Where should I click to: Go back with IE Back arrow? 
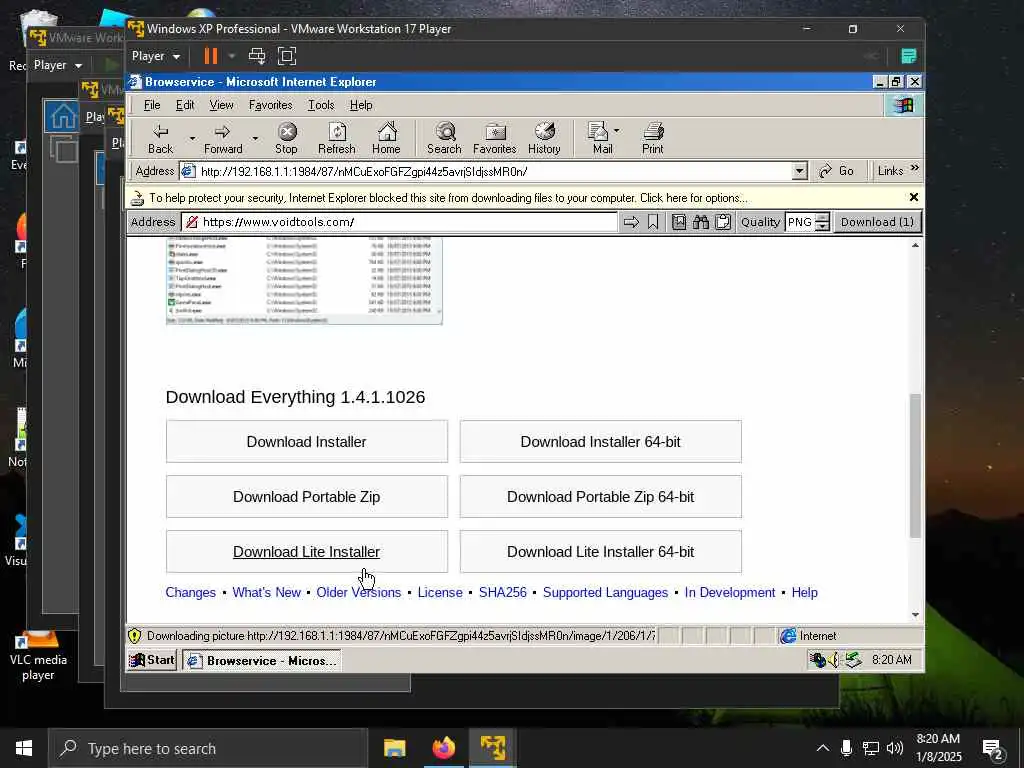160,138
